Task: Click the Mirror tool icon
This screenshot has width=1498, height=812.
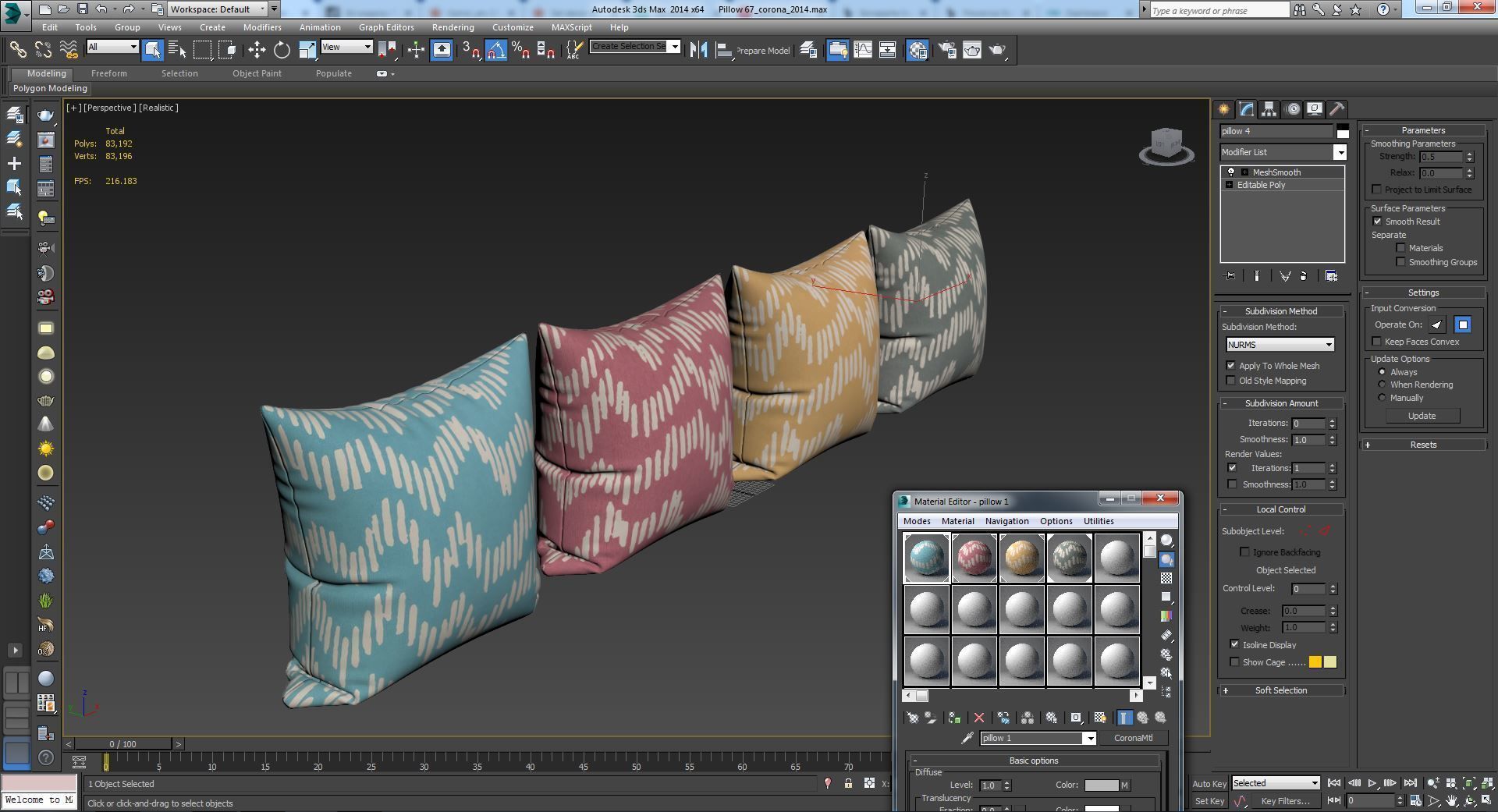Action: pos(698,50)
